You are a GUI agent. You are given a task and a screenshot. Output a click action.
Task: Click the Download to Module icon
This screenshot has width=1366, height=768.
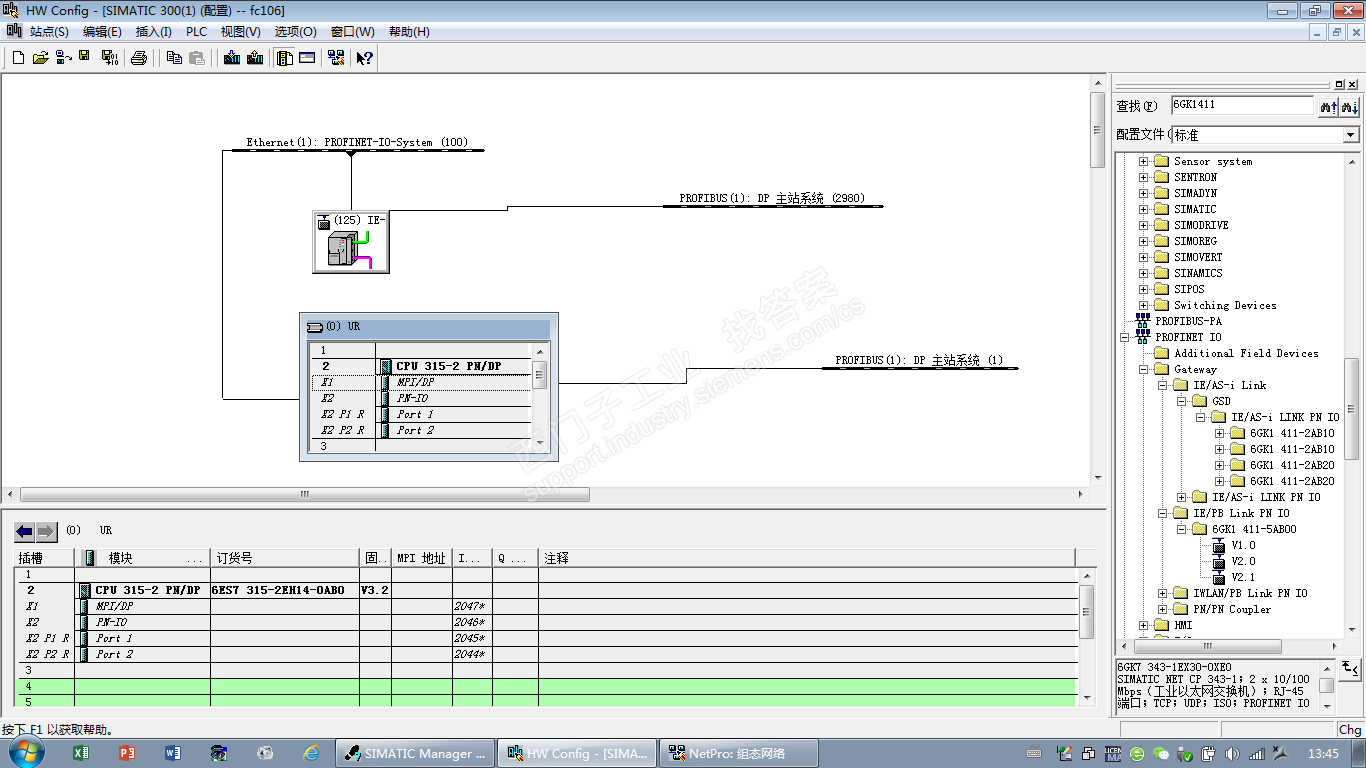coord(232,58)
